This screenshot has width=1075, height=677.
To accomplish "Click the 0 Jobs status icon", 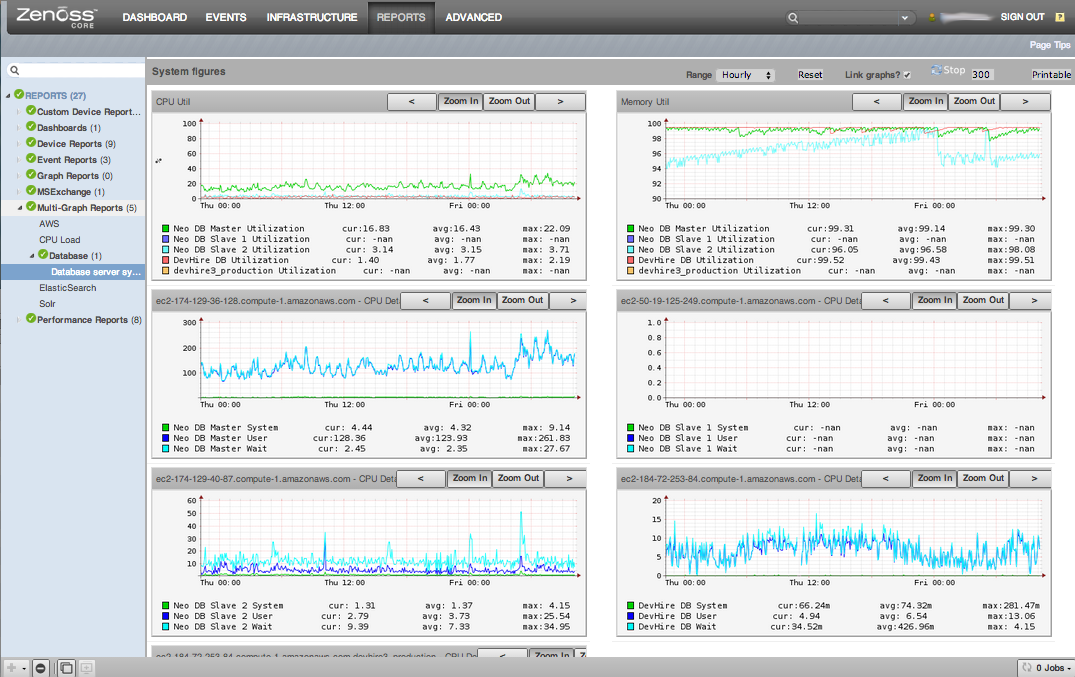I will (x=1027, y=667).
